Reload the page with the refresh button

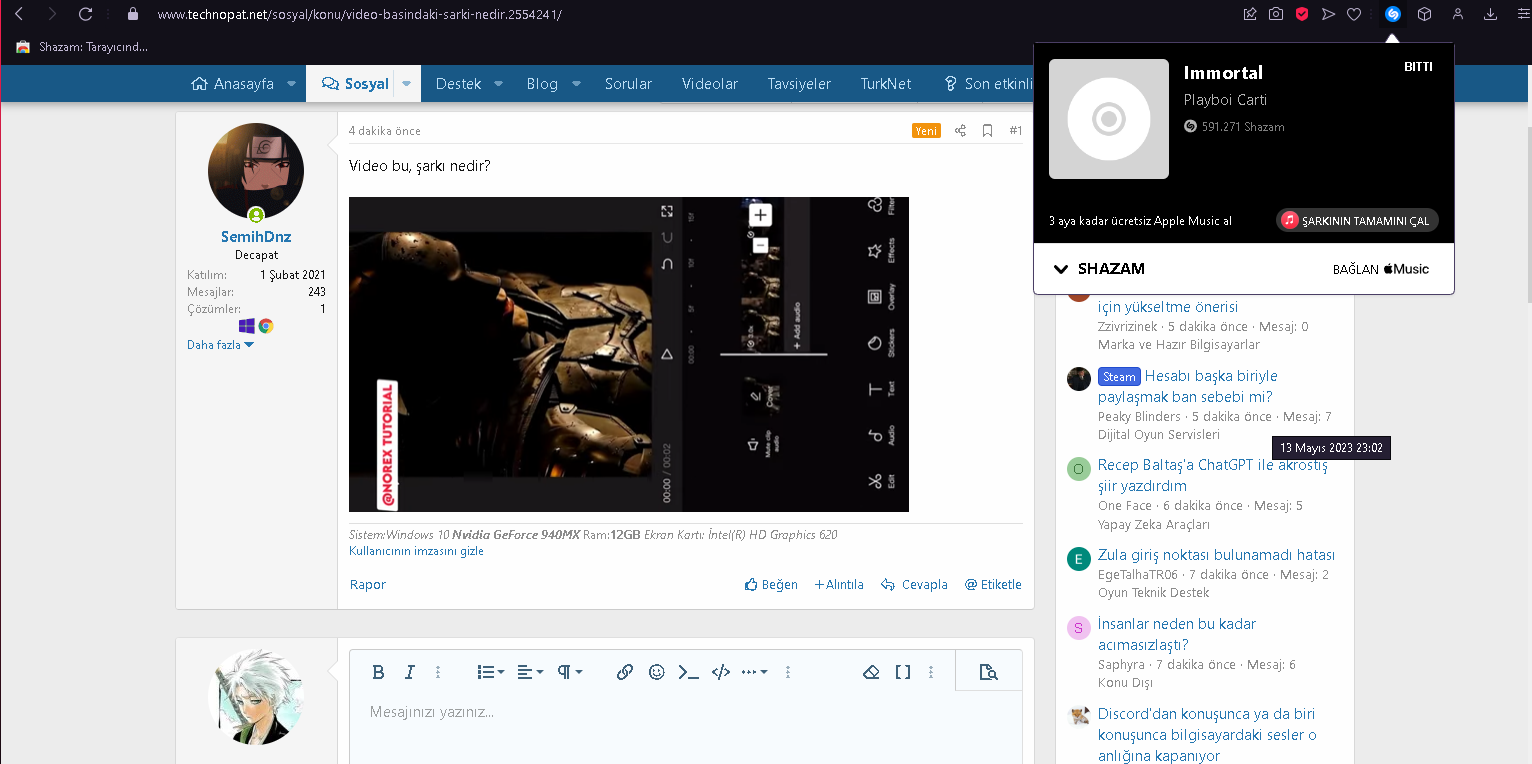[85, 14]
